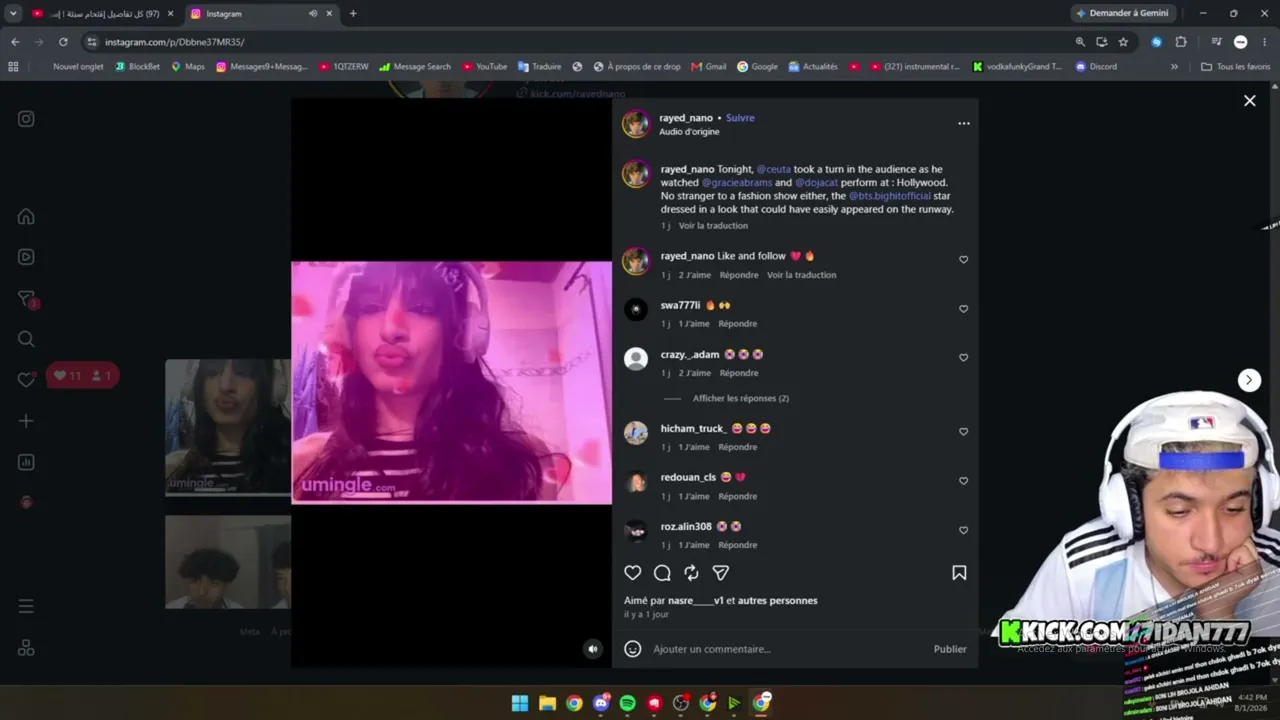The height and width of the screenshot is (720, 1280).
Task: Open the 'Tous les favoris' folder
Action: pos(1236,67)
